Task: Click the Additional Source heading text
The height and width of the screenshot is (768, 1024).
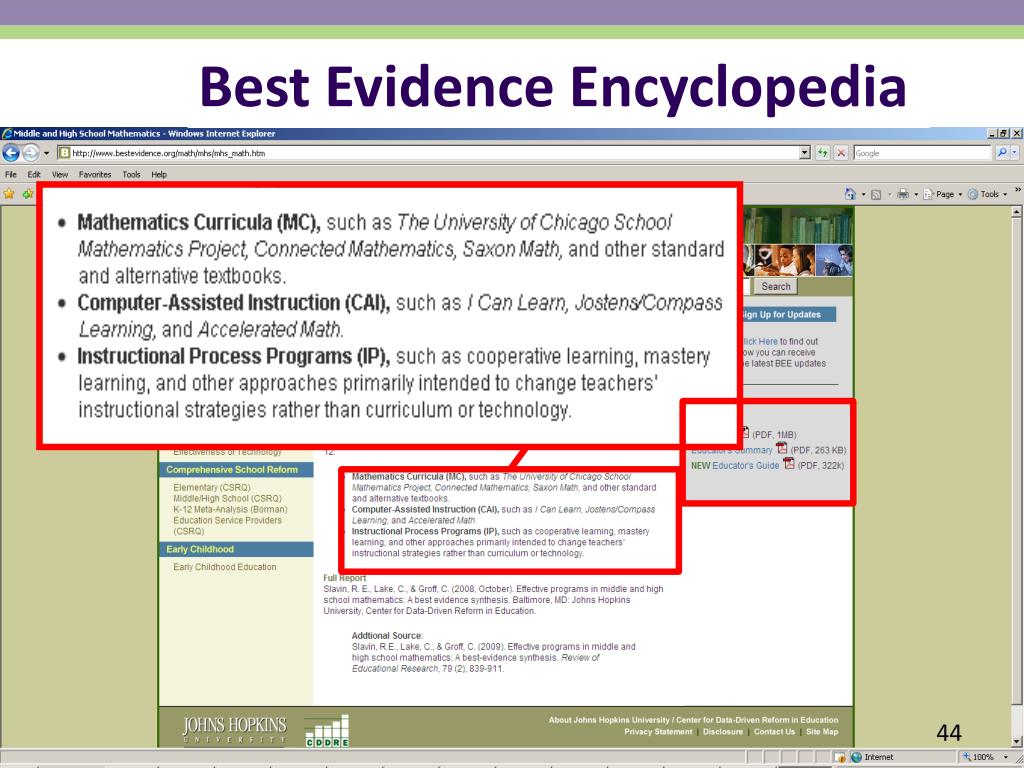Action: [x=387, y=635]
